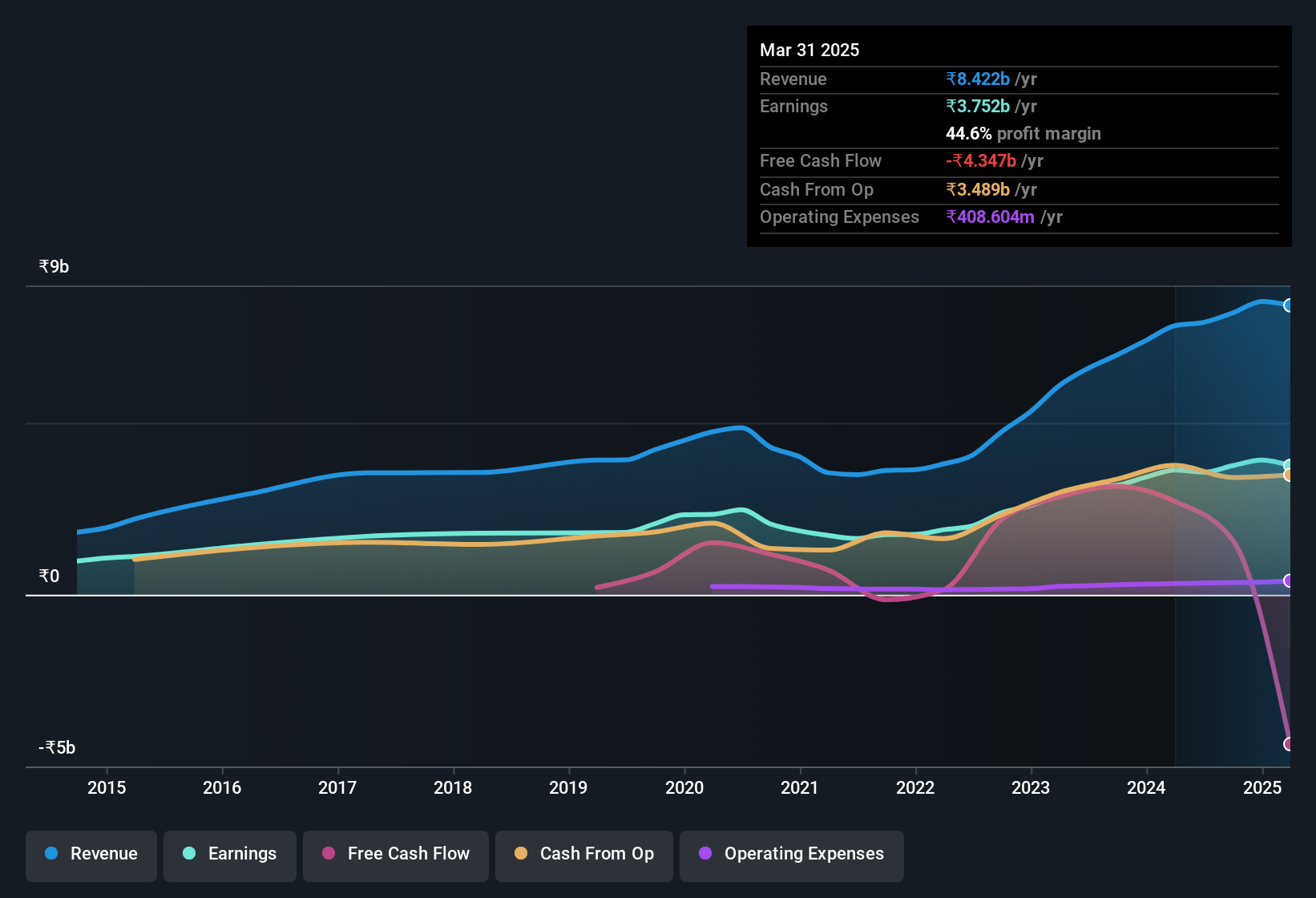Screen dimensions: 1316x898
Task: Click the 44.6% profit margin text
Action: point(1023,133)
